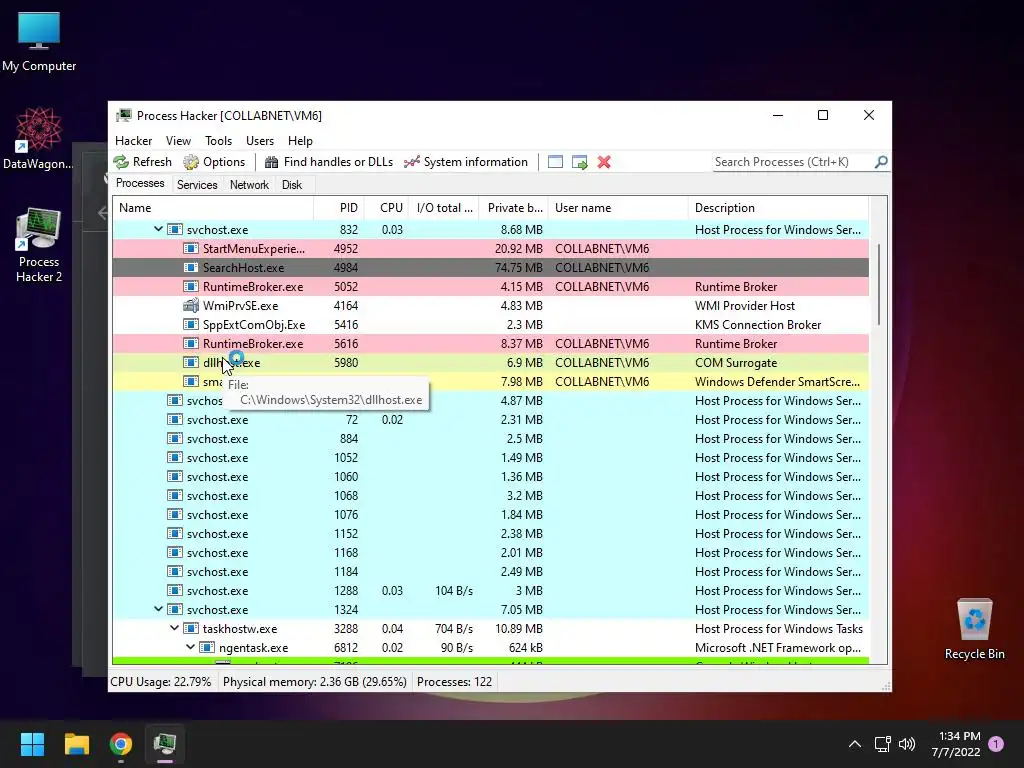Click the SppExtComObj.Exe process icon

point(191,325)
